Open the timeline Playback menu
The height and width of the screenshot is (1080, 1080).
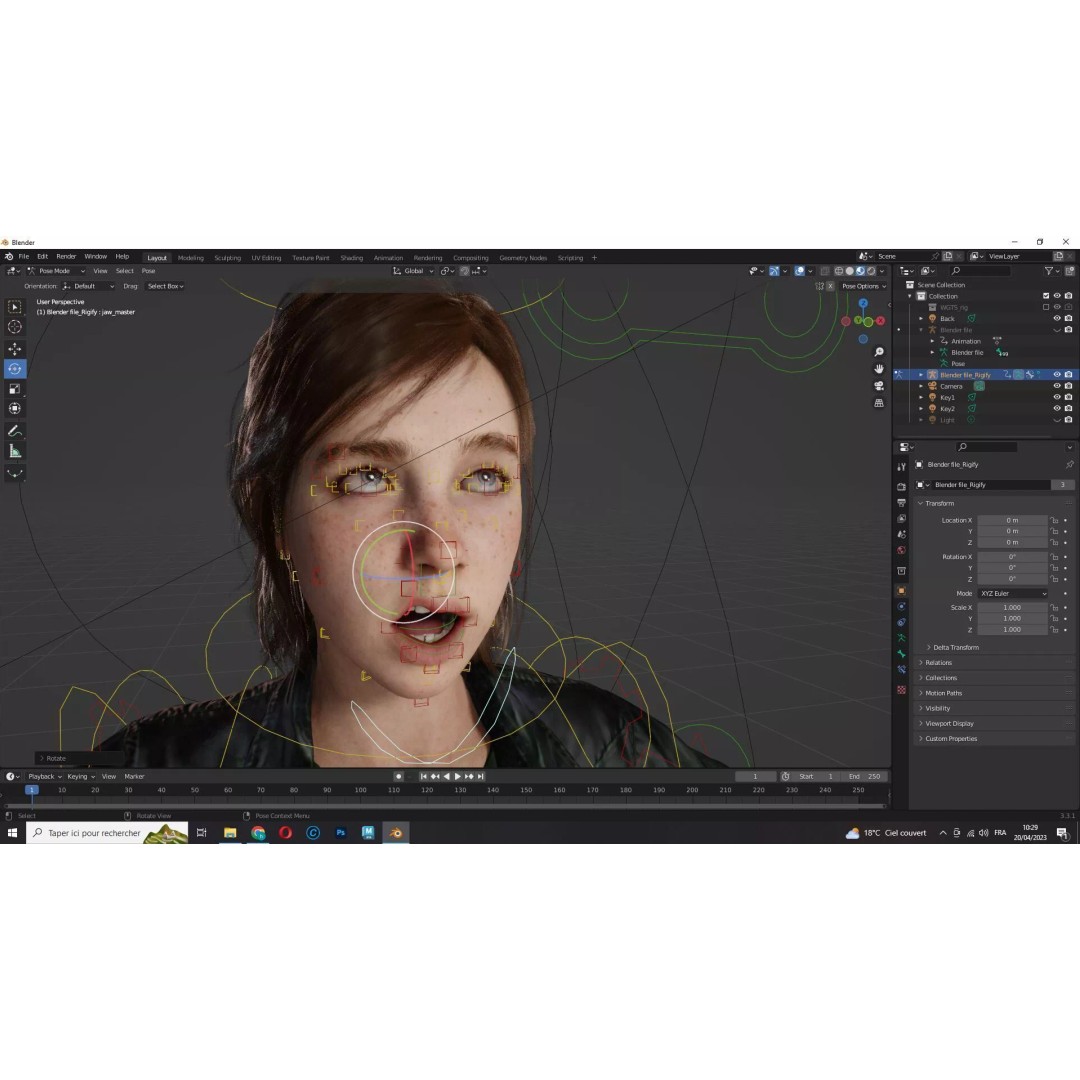tap(45, 776)
